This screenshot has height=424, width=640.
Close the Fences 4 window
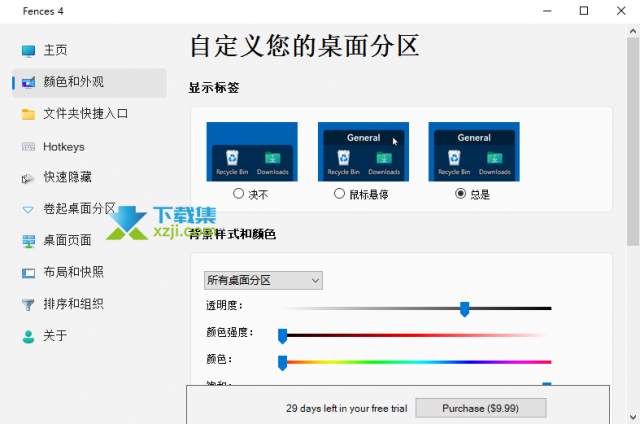point(621,11)
